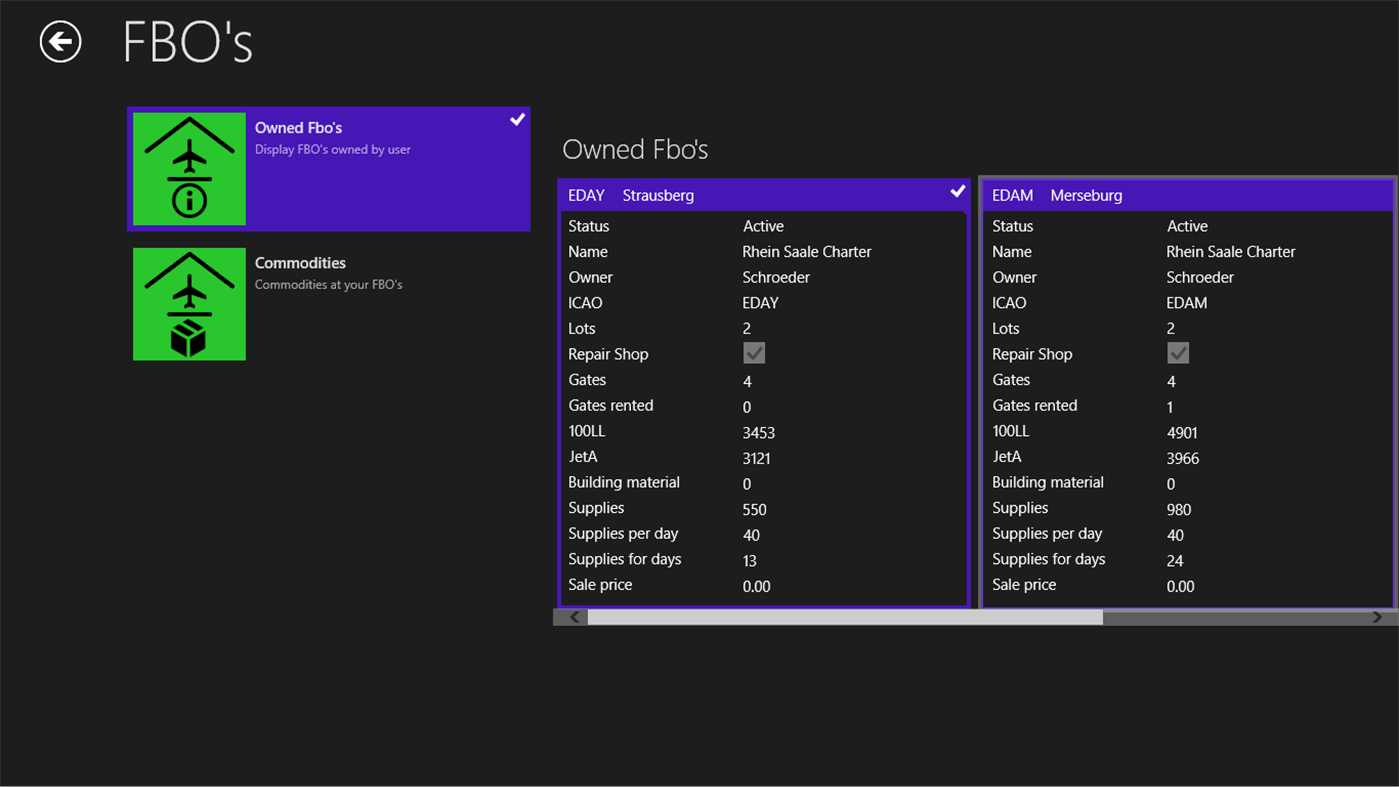This screenshot has width=1399, height=787.
Task: Toggle Repair Shop checkbox for EDAY
Action: coord(754,354)
